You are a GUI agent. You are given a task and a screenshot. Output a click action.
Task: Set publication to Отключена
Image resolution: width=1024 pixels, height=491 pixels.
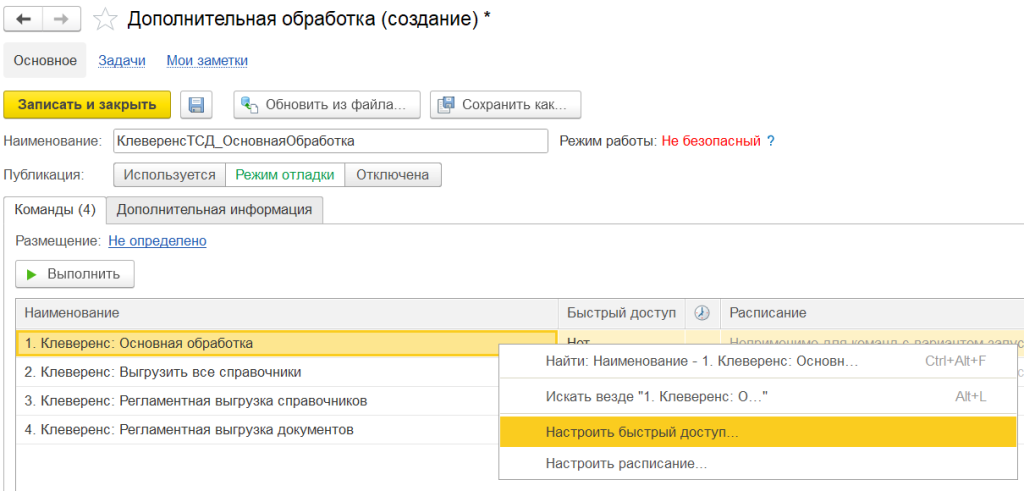click(392, 175)
